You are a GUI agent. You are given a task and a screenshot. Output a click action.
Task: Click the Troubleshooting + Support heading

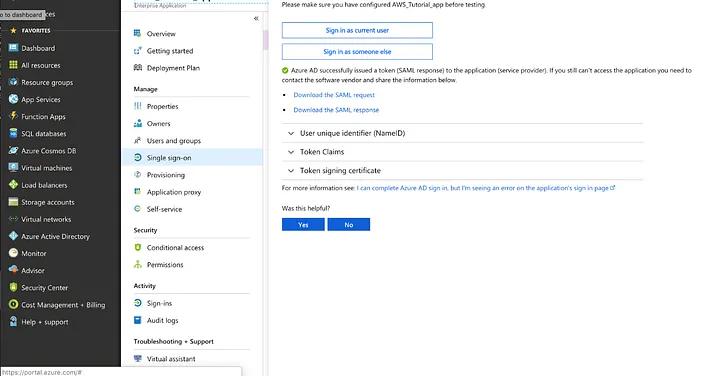point(174,341)
